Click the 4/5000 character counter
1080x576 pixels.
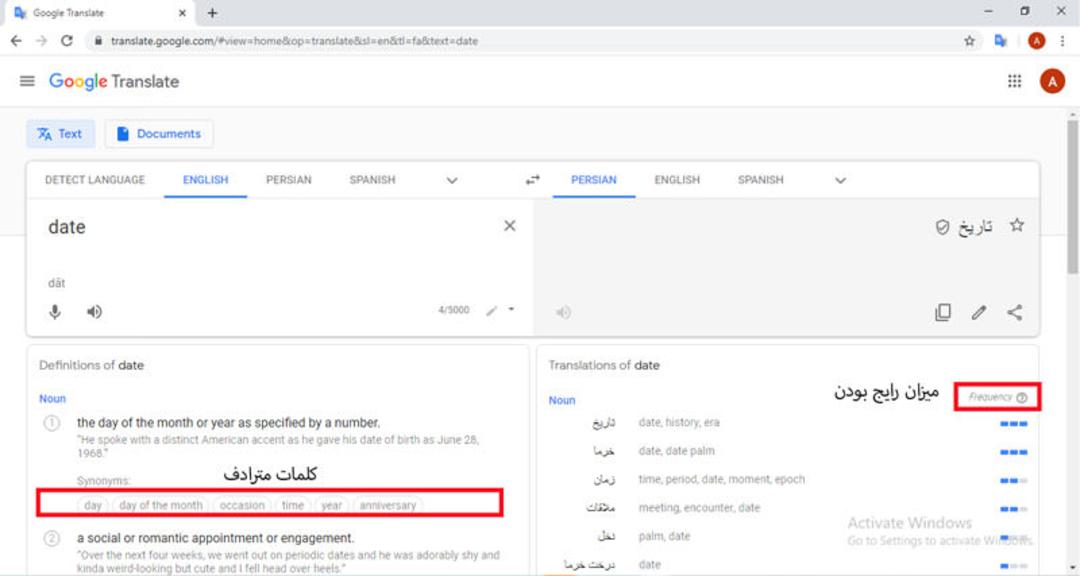tap(454, 310)
